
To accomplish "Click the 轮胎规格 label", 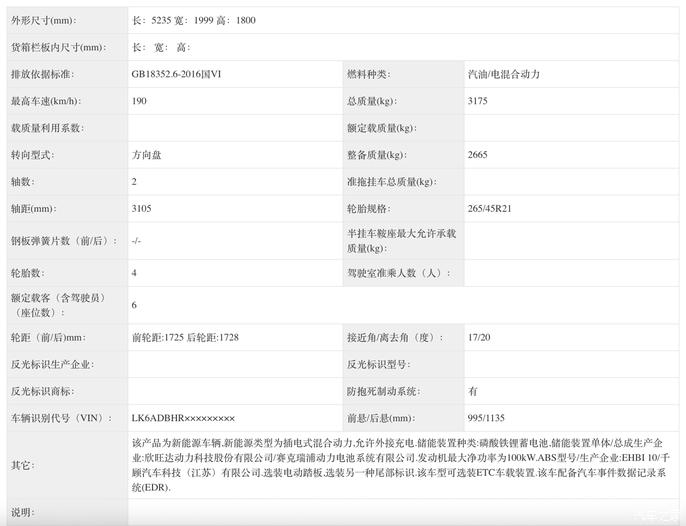I will pyautogui.click(x=369, y=209).
